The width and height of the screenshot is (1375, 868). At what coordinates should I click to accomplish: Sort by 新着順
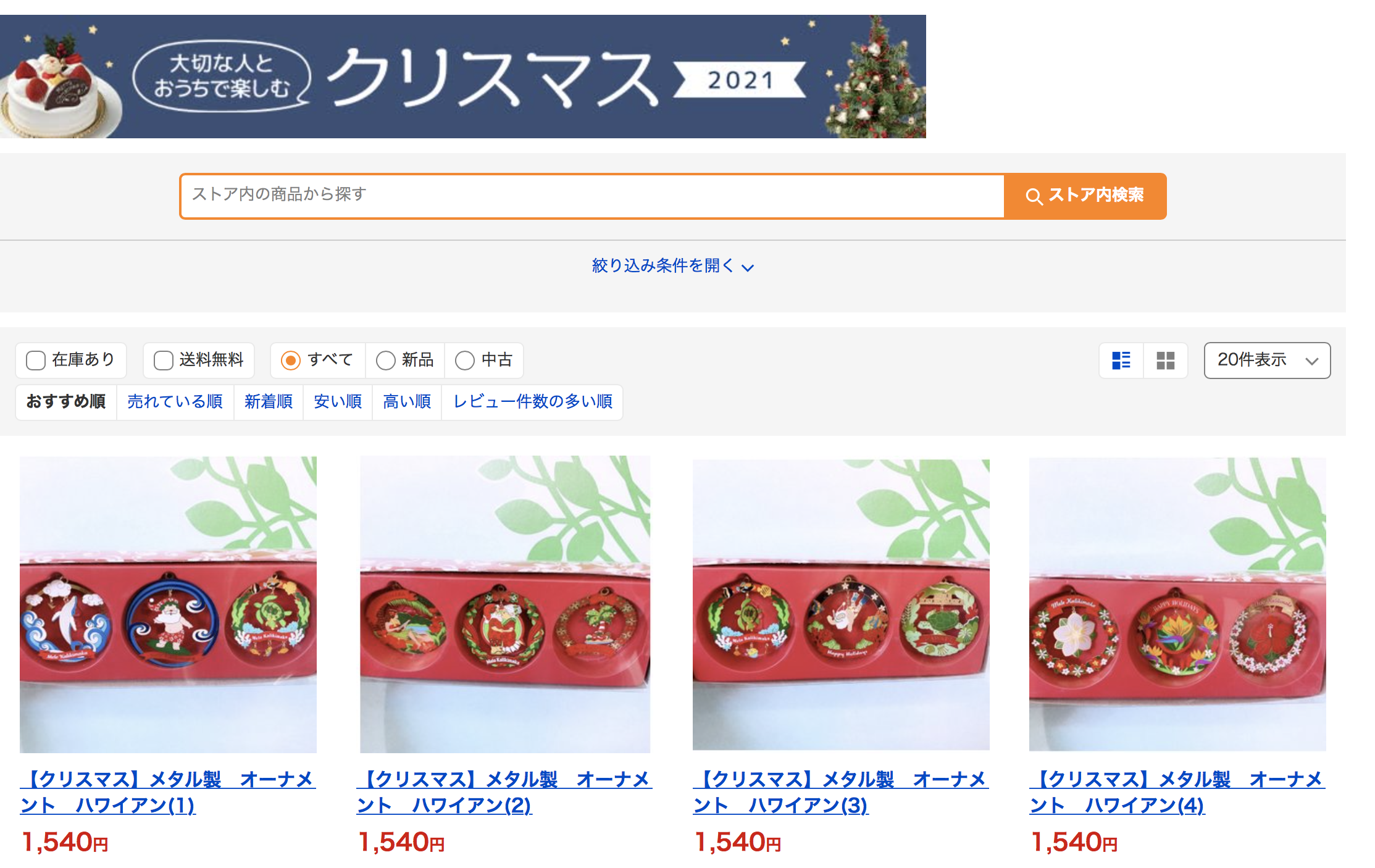coord(269,402)
